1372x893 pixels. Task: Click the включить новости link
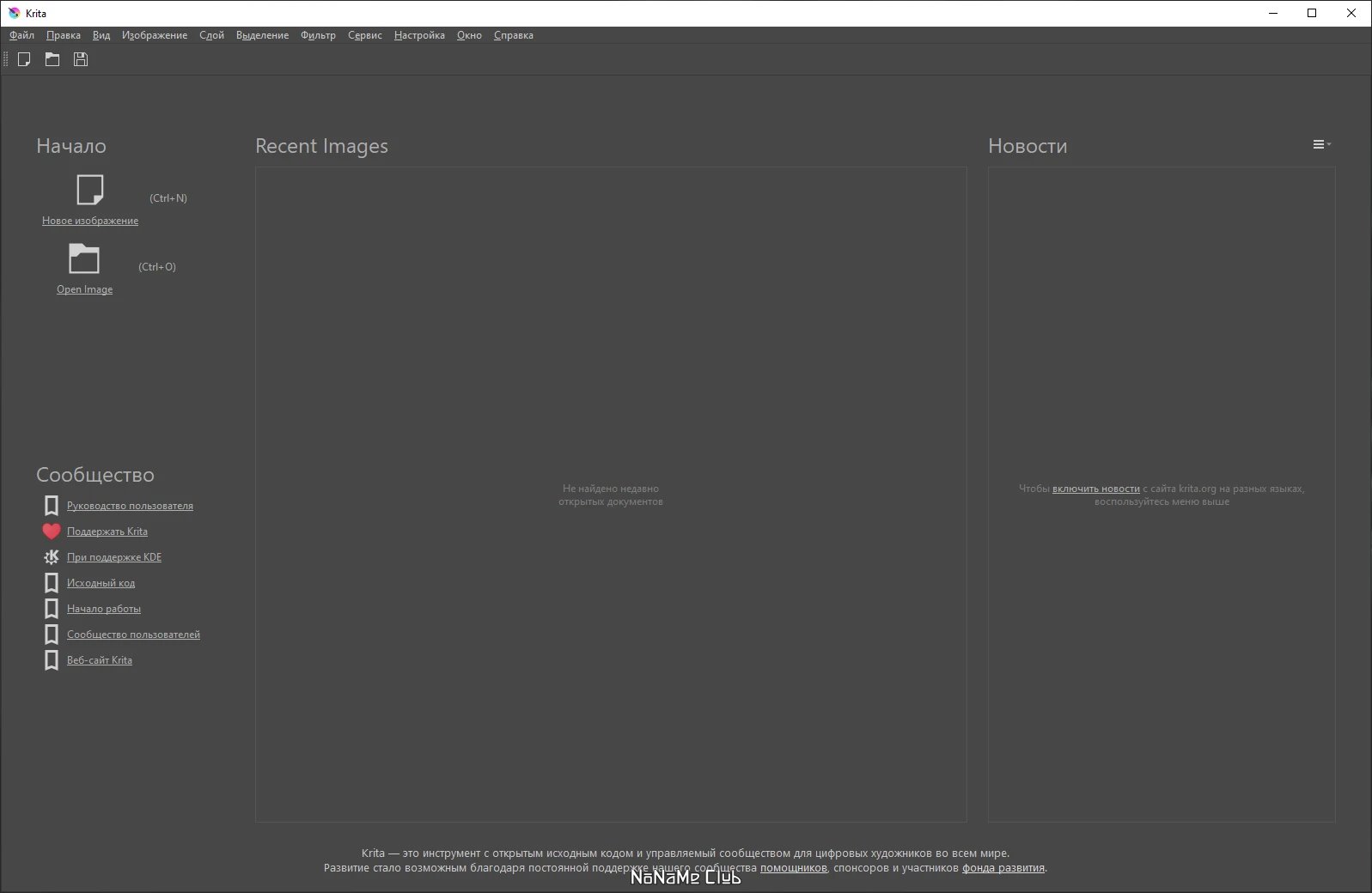coord(1096,489)
